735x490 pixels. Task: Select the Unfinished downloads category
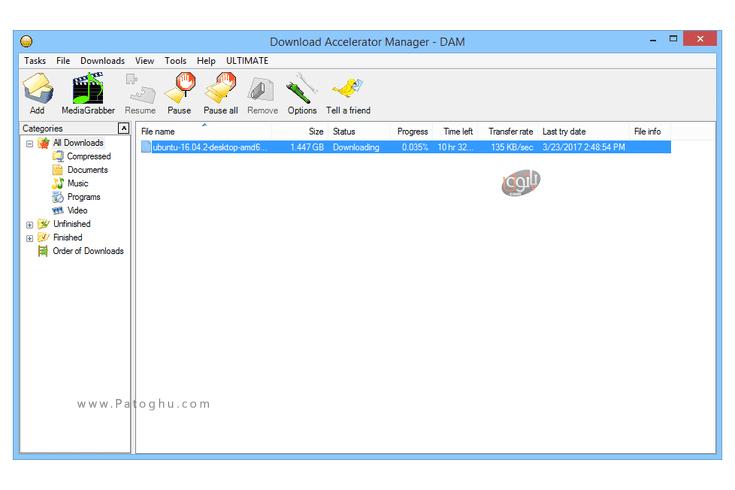tap(71, 224)
